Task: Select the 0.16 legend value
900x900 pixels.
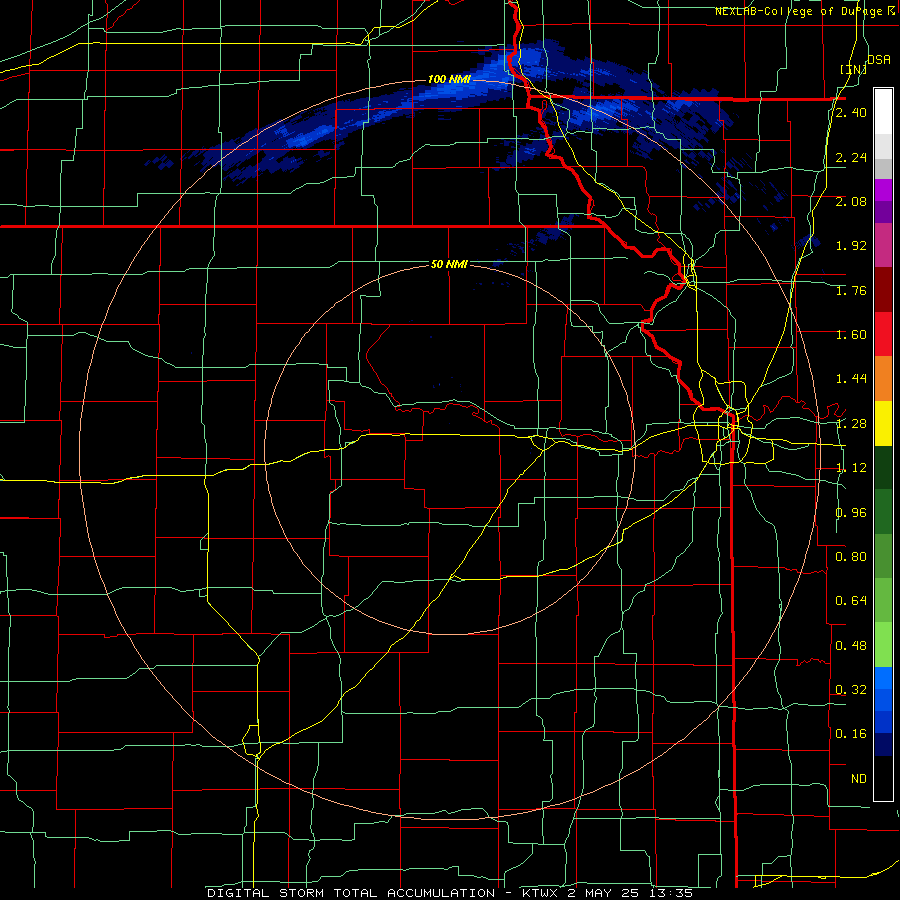Action: click(x=851, y=734)
